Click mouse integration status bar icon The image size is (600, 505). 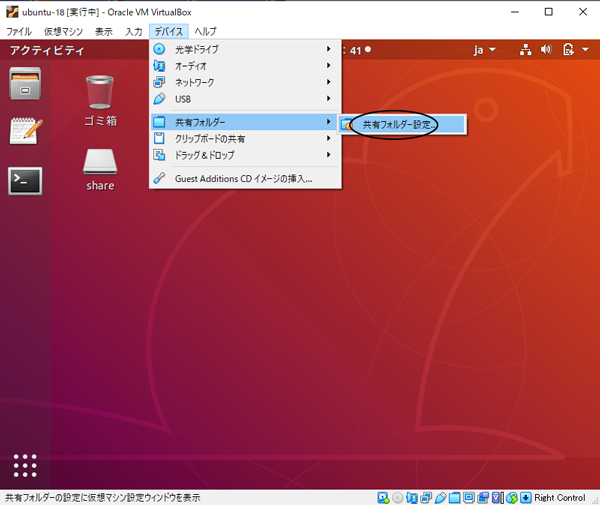pos(512,498)
